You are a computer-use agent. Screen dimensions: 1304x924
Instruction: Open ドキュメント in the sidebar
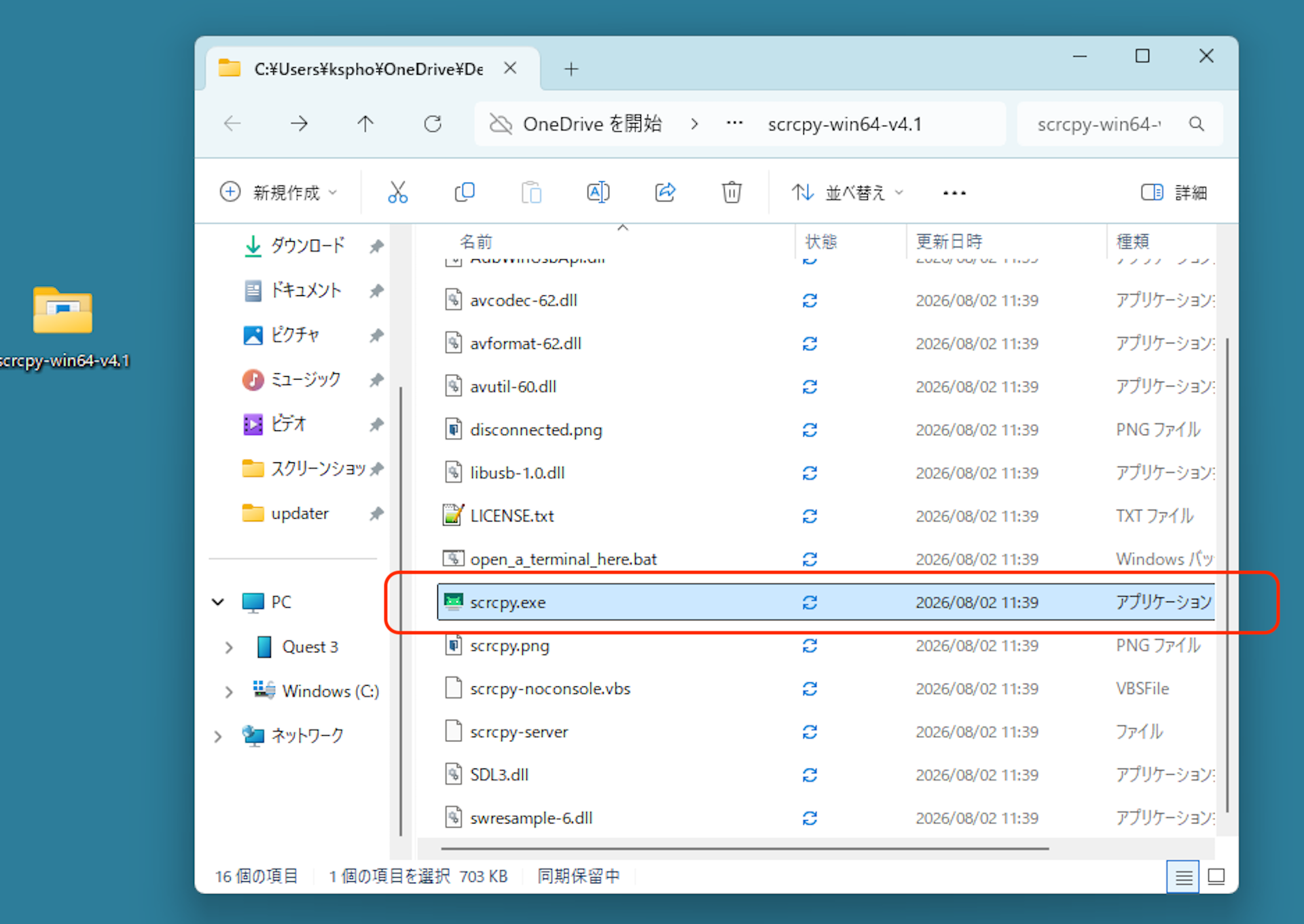coord(306,291)
